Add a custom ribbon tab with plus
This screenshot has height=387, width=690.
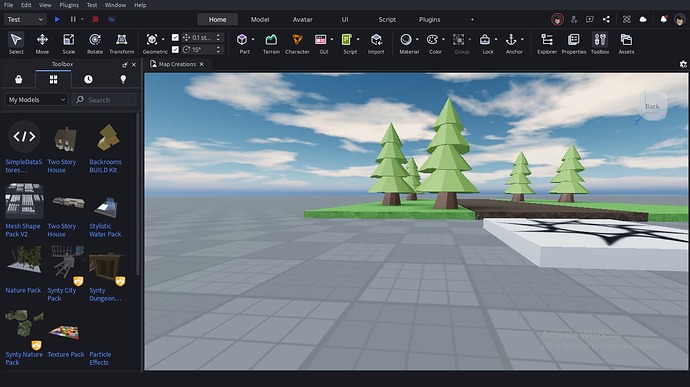pos(472,19)
